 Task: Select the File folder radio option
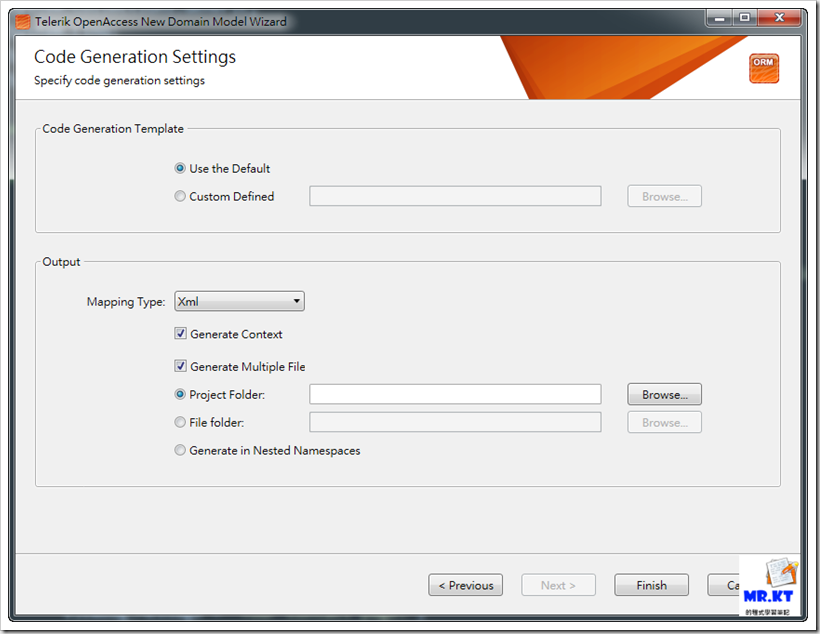coord(180,422)
